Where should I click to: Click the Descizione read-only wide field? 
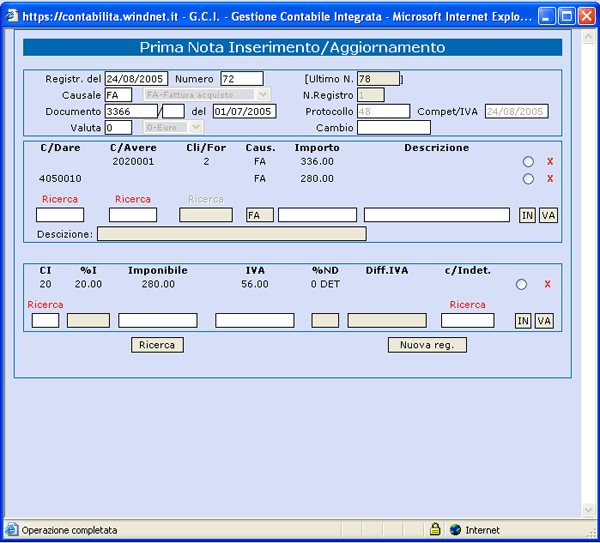[x=232, y=234]
